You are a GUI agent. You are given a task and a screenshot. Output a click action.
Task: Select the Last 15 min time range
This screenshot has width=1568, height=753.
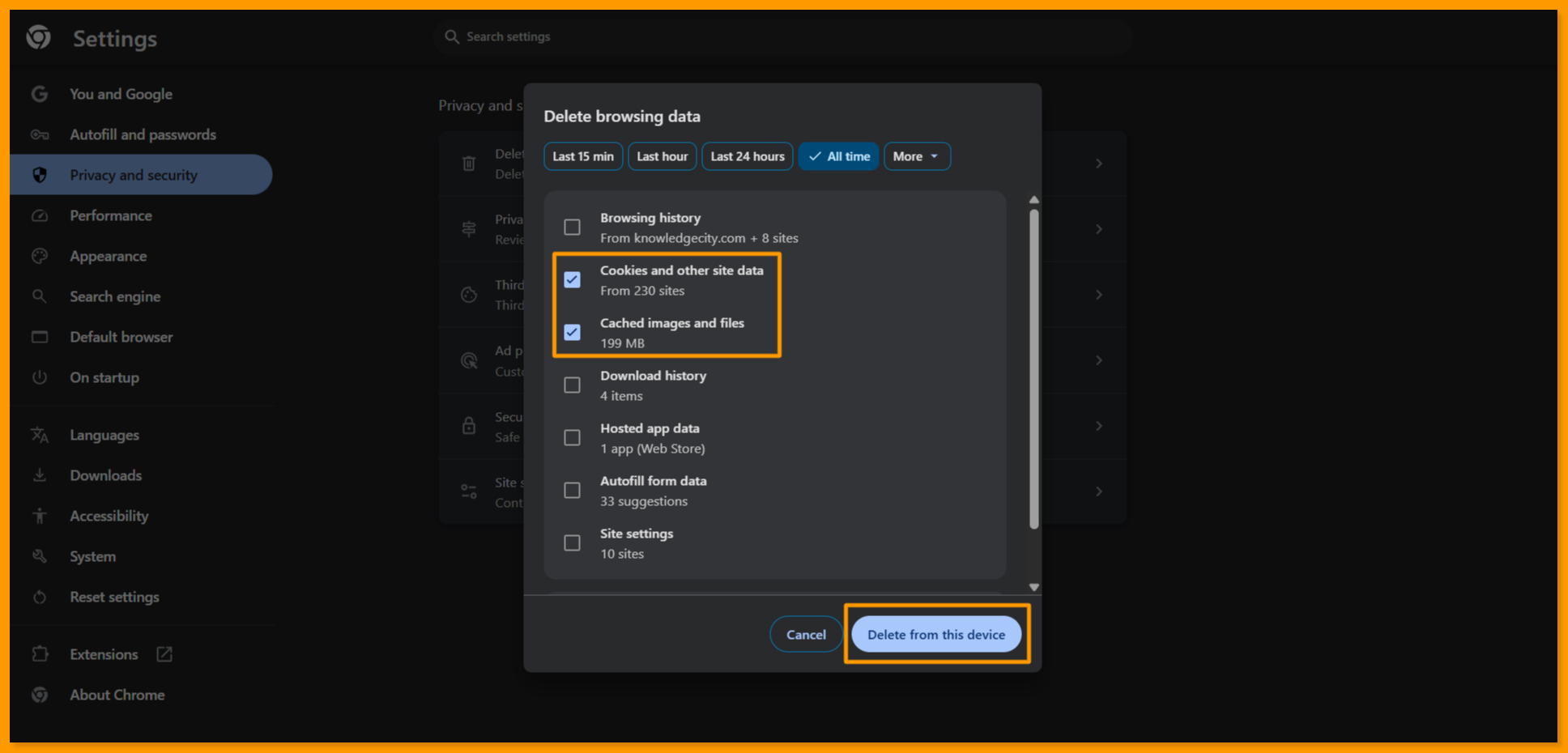coord(583,156)
